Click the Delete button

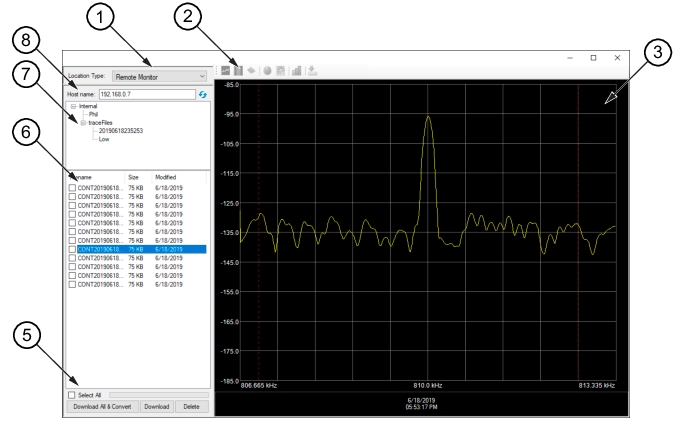click(190, 407)
